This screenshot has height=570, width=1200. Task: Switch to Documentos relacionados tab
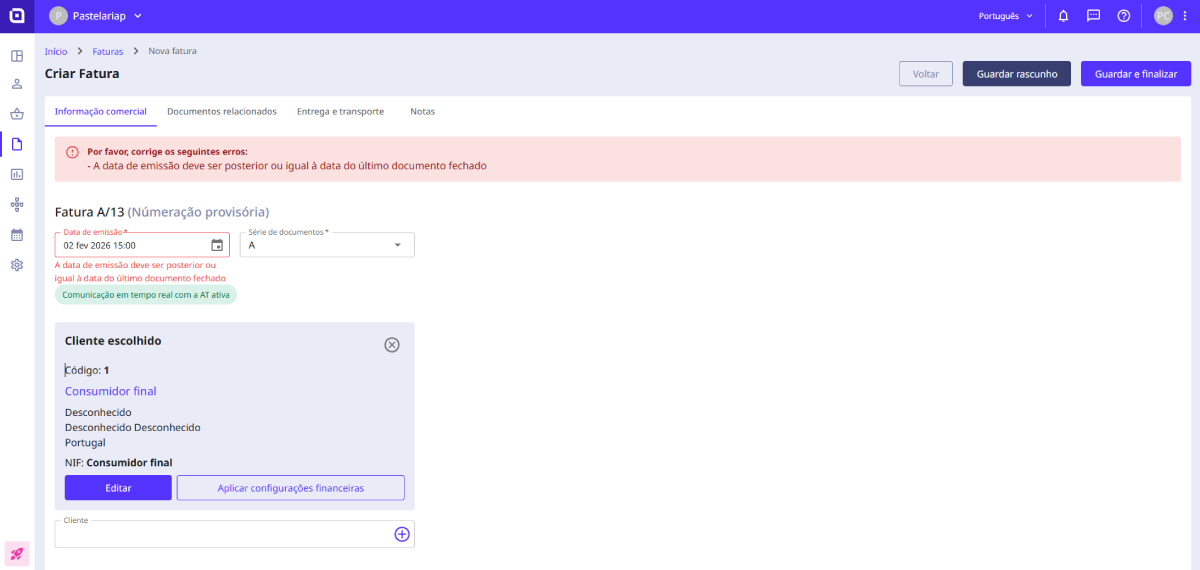[221, 112]
